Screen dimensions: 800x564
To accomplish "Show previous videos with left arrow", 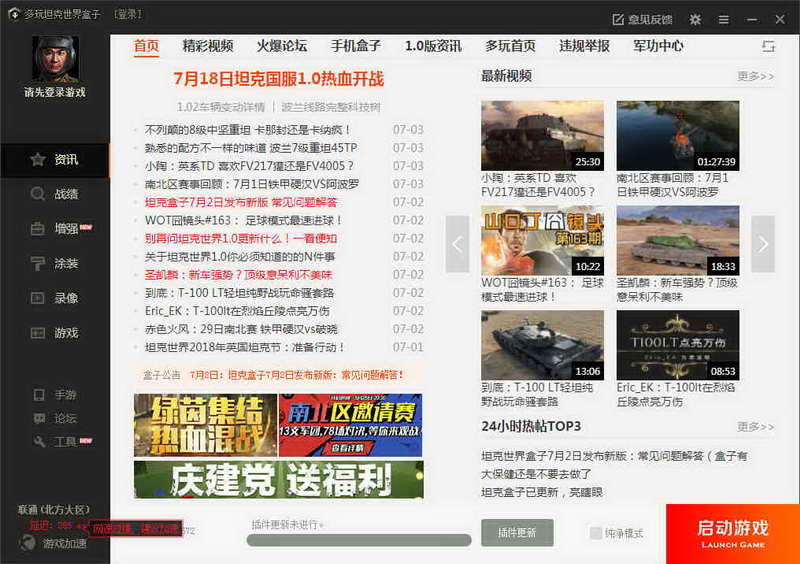I will pyautogui.click(x=457, y=244).
